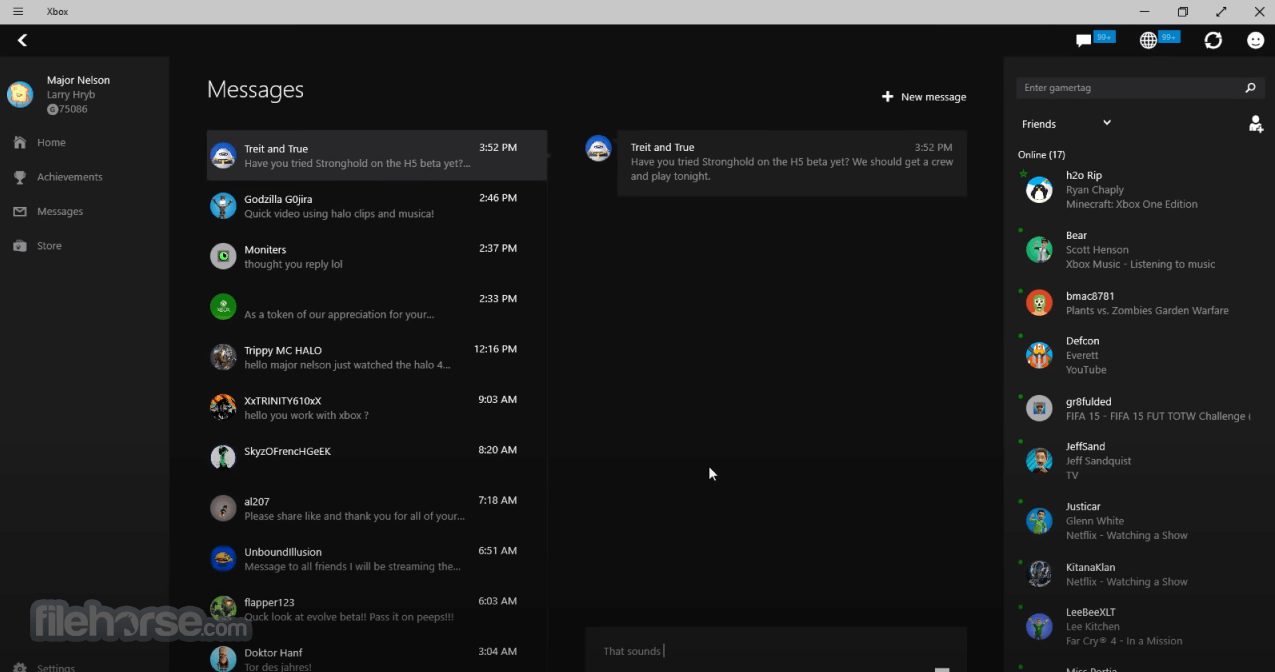Open the hamburger menu in title bar
The width and height of the screenshot is (1275, 672).
click(18, 12)
